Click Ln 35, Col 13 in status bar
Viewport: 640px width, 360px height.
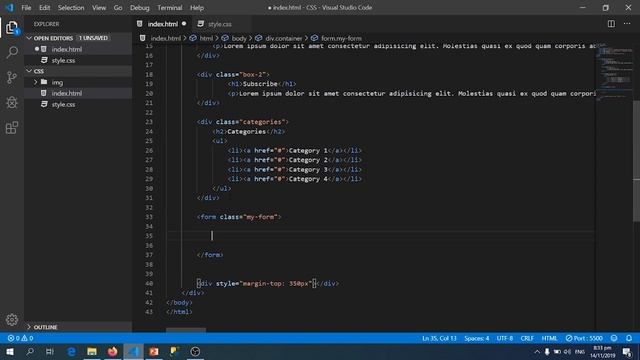click(x=439, y=338)
